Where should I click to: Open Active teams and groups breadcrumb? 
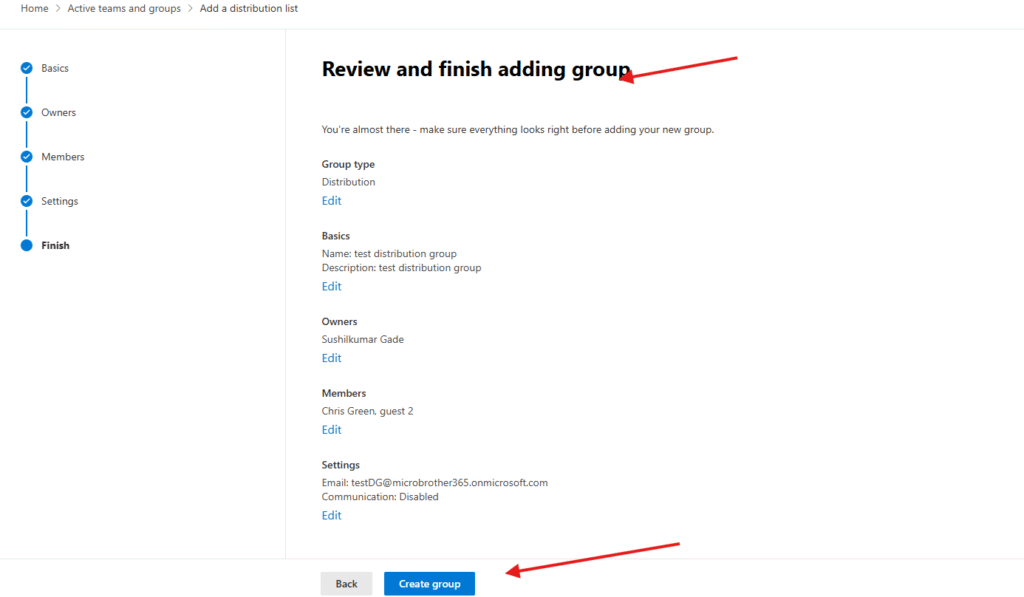pos(124,8)
